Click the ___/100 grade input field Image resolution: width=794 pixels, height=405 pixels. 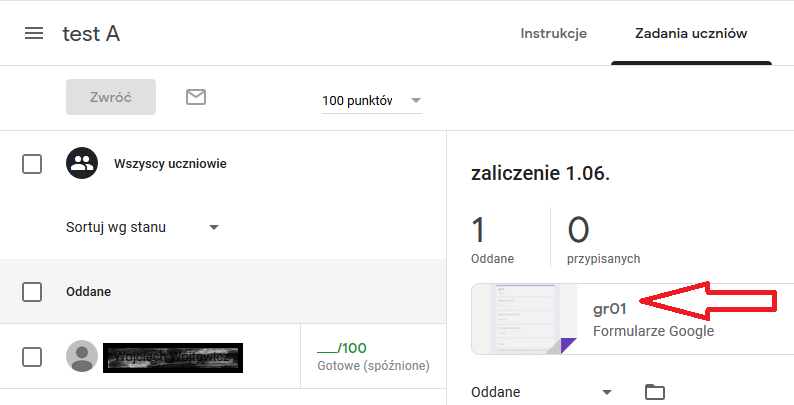point(342,348)
